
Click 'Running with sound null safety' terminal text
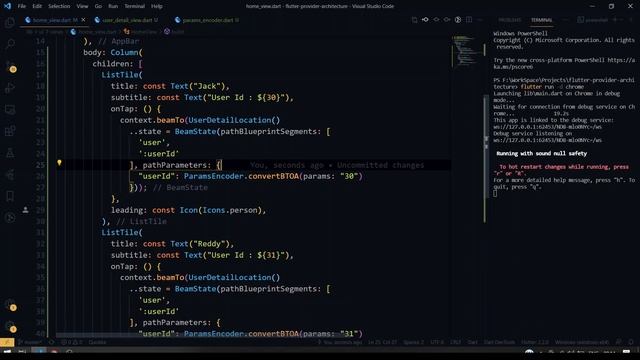pos(541,153)
